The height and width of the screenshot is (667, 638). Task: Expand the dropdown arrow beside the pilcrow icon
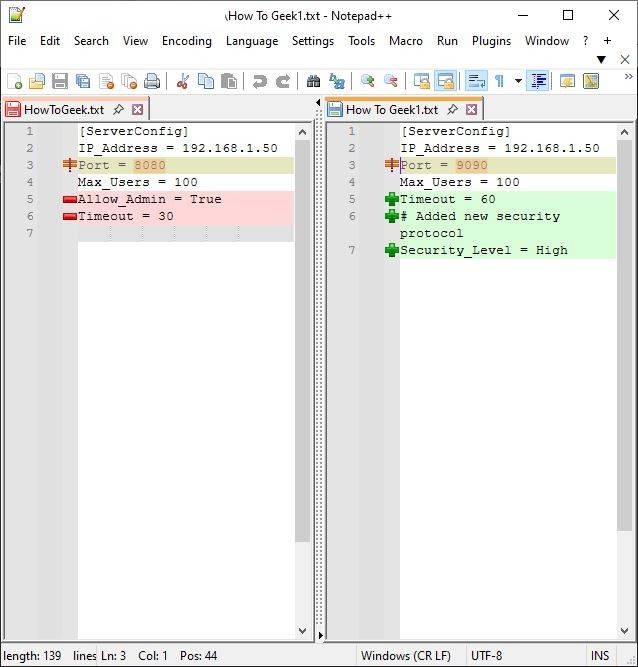518,81
